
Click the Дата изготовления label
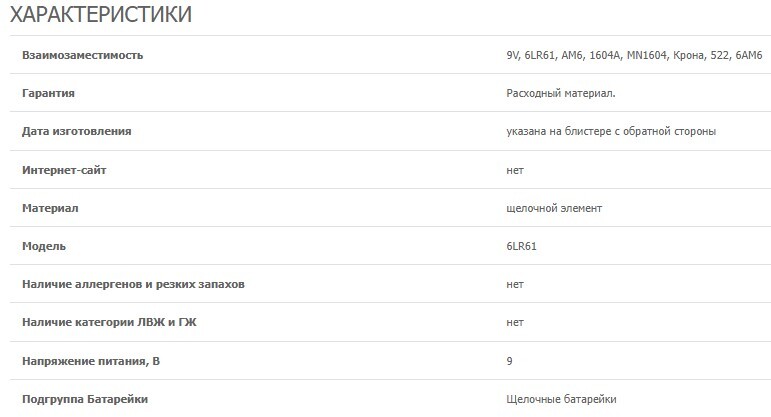point(77,131)
